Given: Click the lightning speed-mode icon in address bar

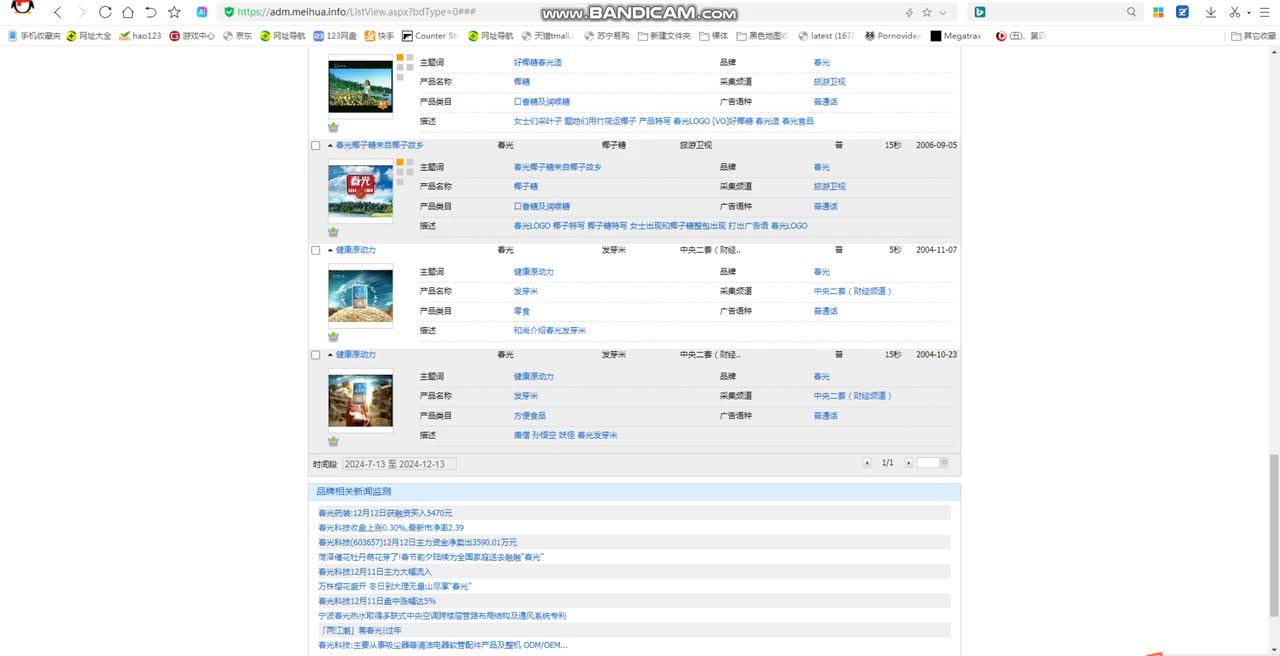Looking at the screenshot, I should [909, 12].
